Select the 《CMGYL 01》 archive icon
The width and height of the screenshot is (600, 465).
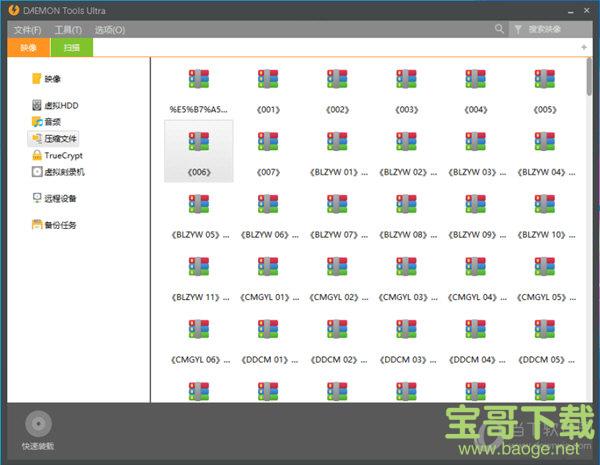pyautogui.click(x=268, y=266)
